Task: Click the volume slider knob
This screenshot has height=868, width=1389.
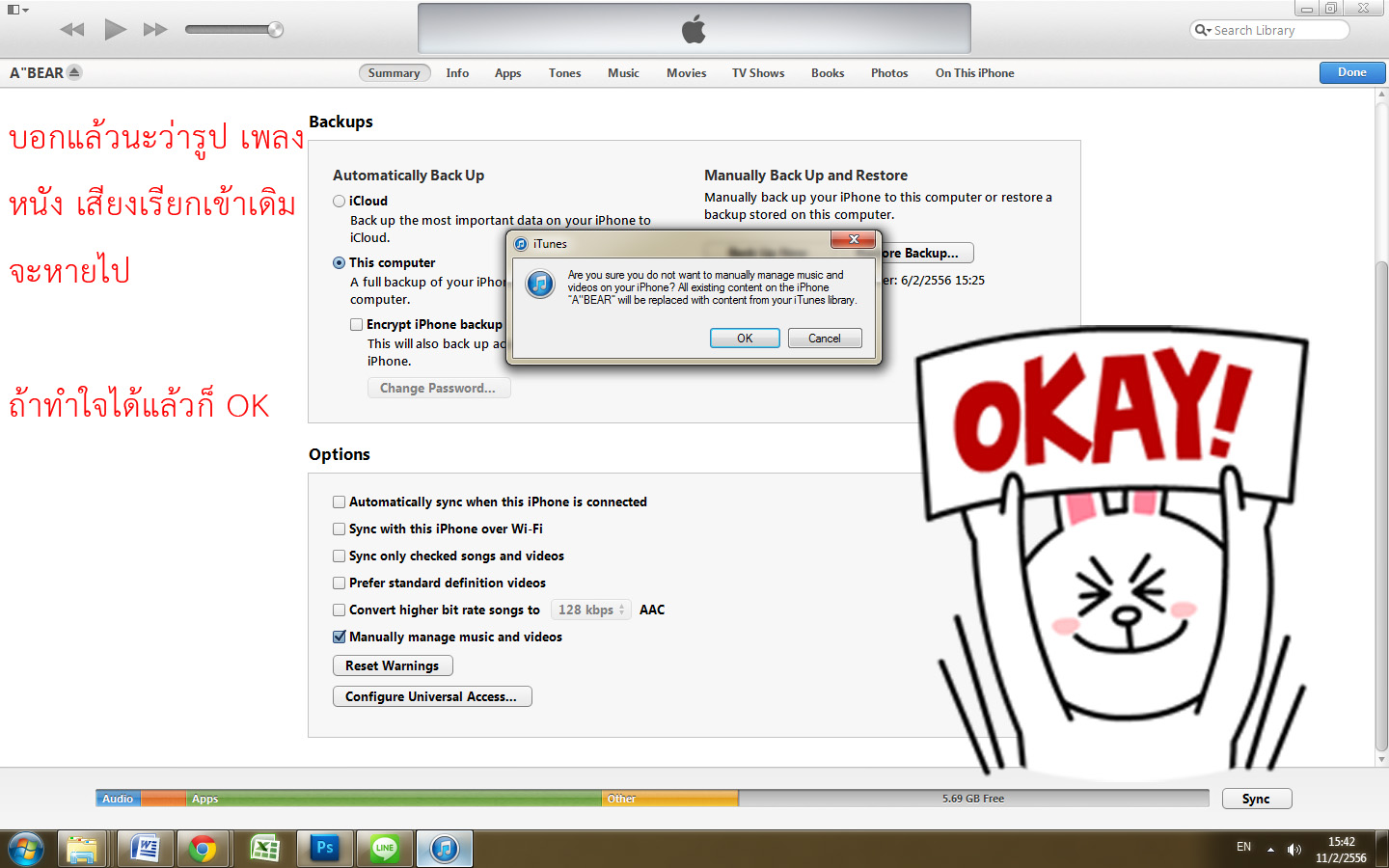Action: point(275,30)
